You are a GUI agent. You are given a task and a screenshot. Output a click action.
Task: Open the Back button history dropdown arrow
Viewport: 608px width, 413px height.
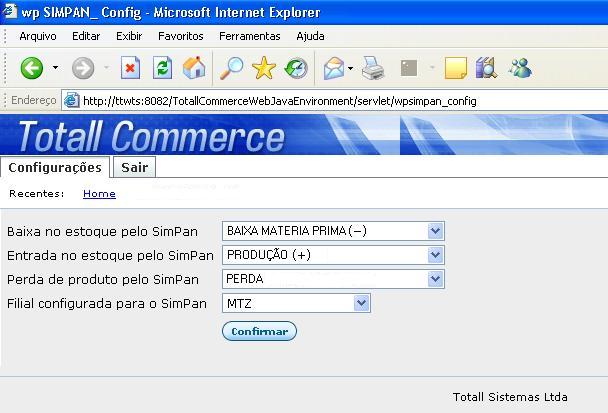(55, 68)
